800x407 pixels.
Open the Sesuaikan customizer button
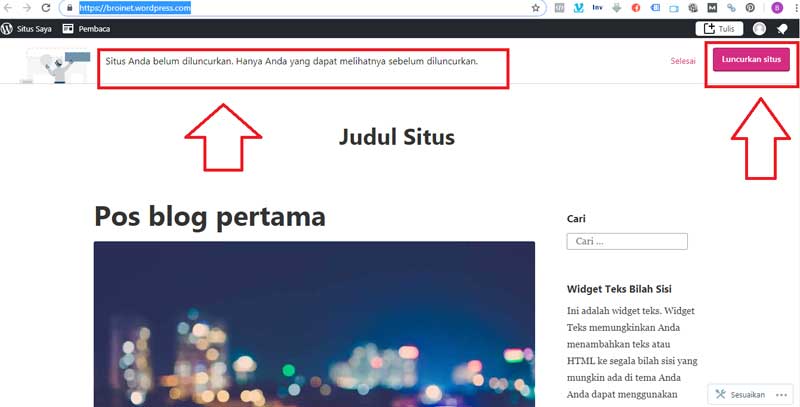click(x=740, y=395)
